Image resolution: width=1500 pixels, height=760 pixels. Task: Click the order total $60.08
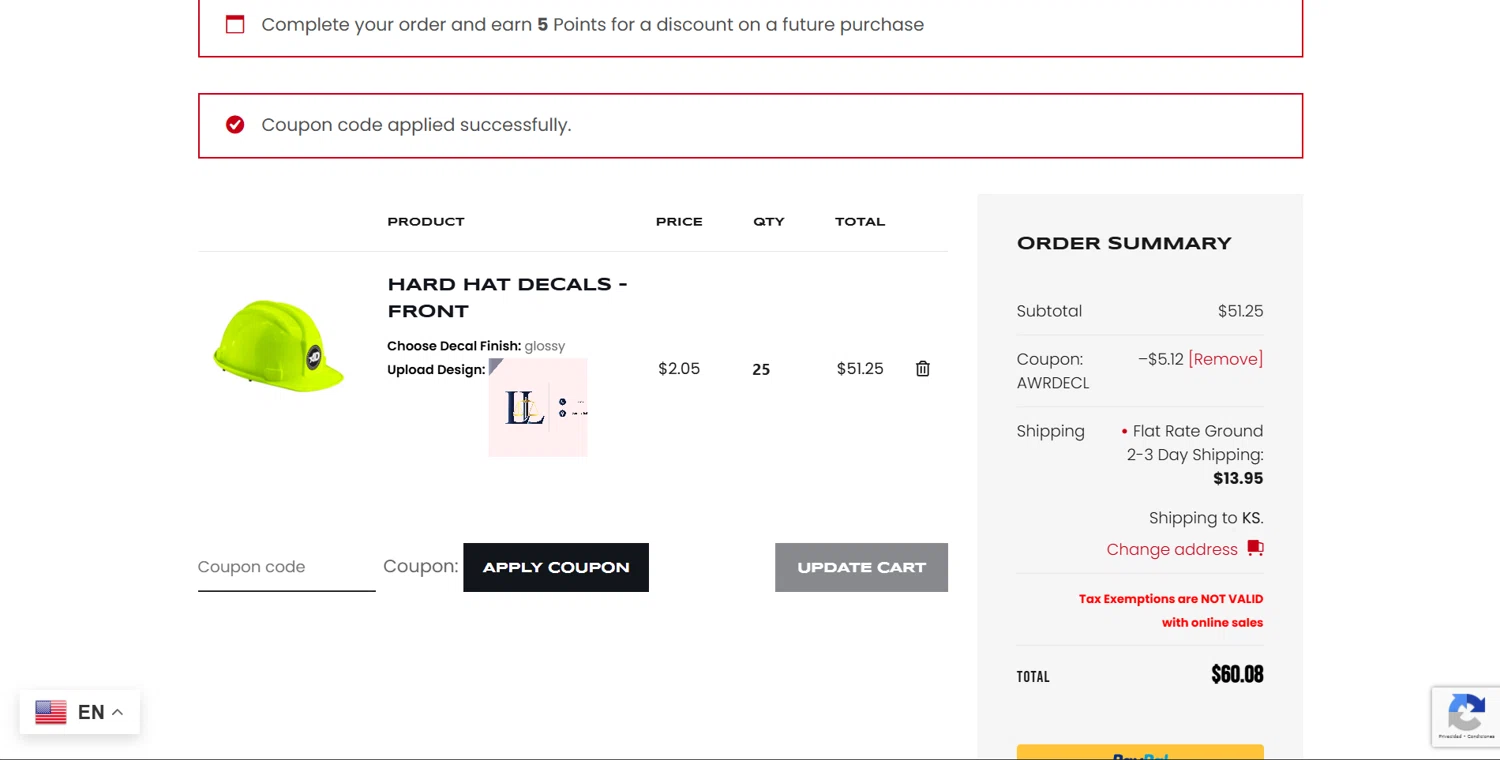click(x=1237, y=675)
